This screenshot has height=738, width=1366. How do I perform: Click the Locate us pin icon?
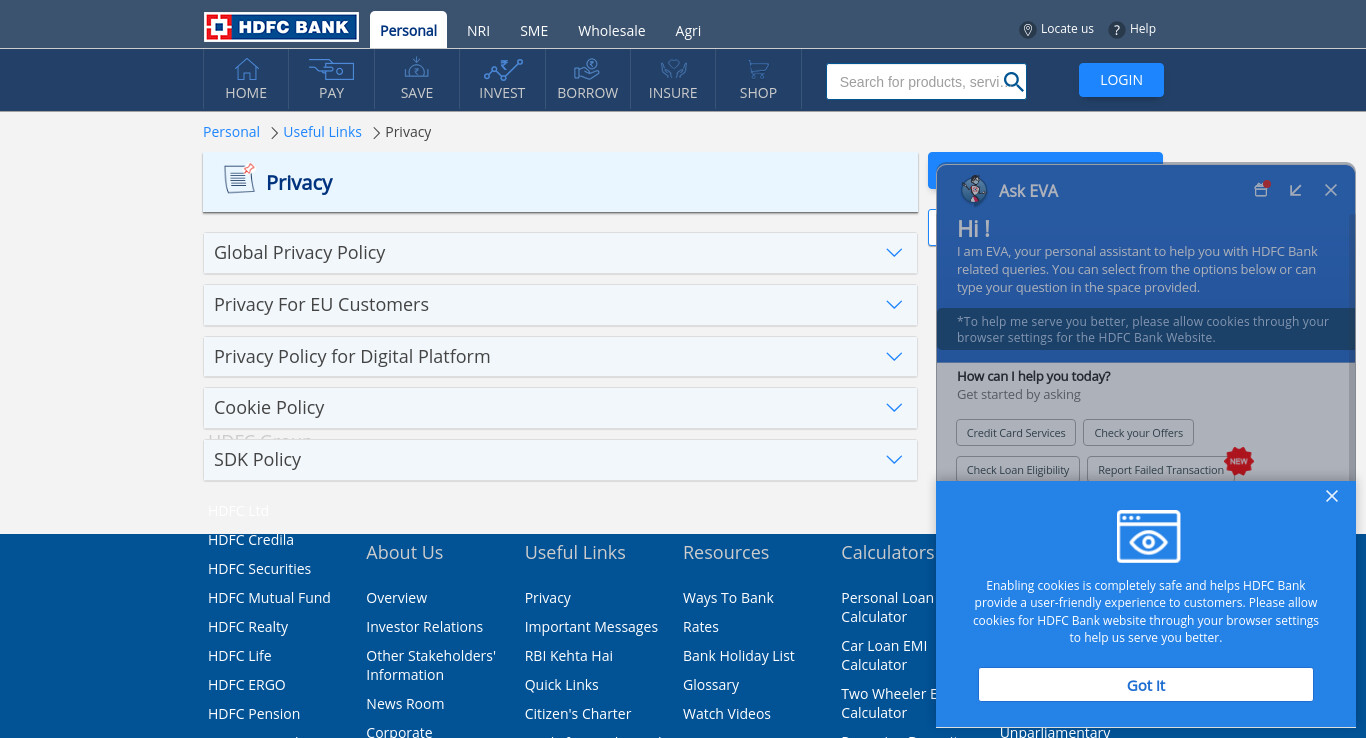1027,30
